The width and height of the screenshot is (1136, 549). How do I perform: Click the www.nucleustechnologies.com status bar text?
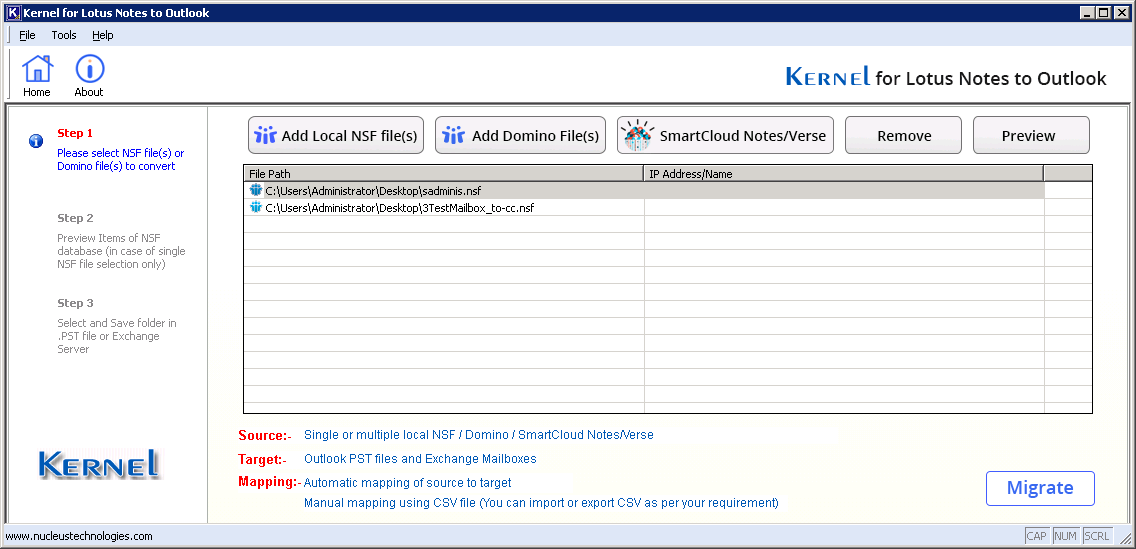pos(79,536)
